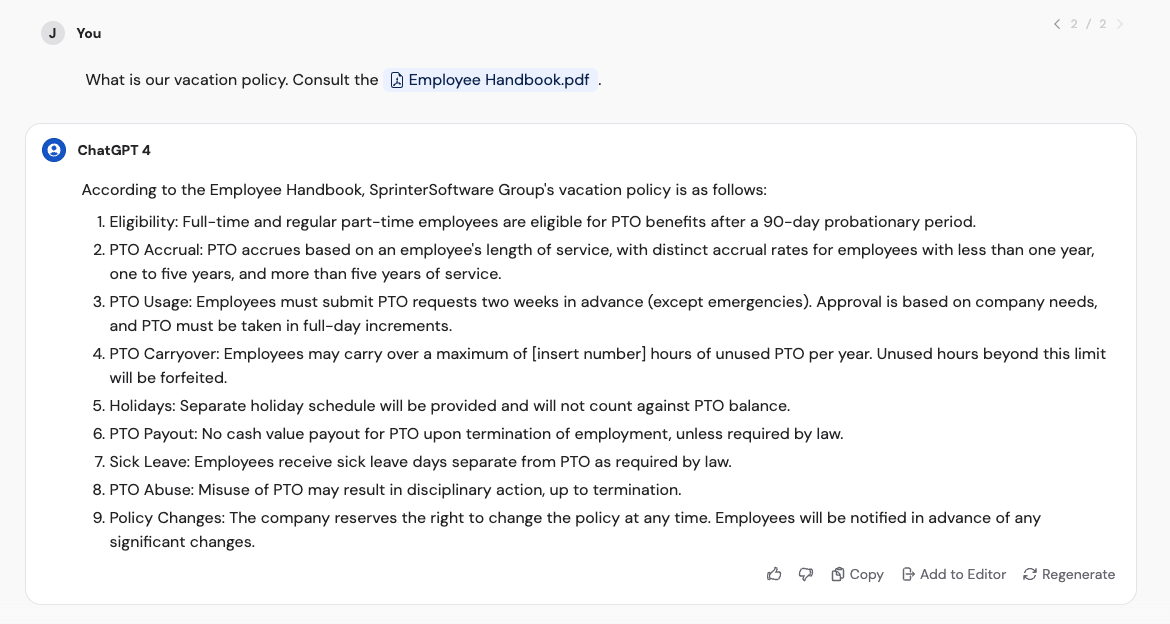Go to the previous response with the left chevron
The image size is (1170, 624).
[1057, 24]
